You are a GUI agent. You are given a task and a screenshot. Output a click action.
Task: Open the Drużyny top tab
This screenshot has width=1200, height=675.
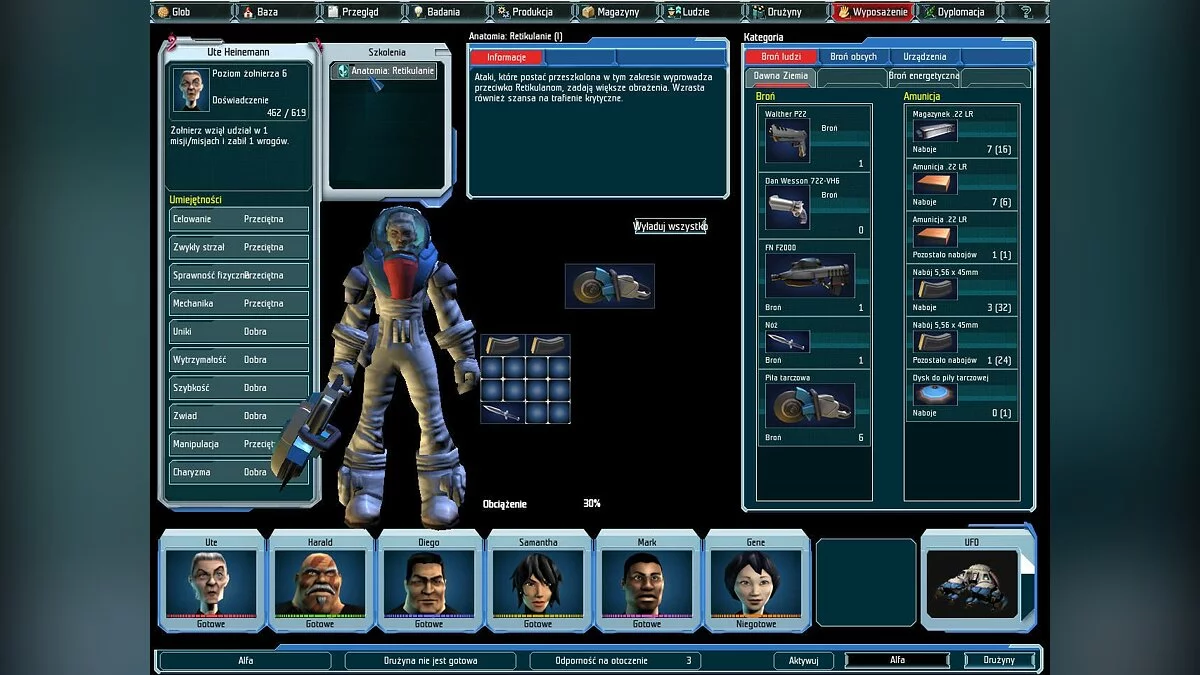point(789,12)
